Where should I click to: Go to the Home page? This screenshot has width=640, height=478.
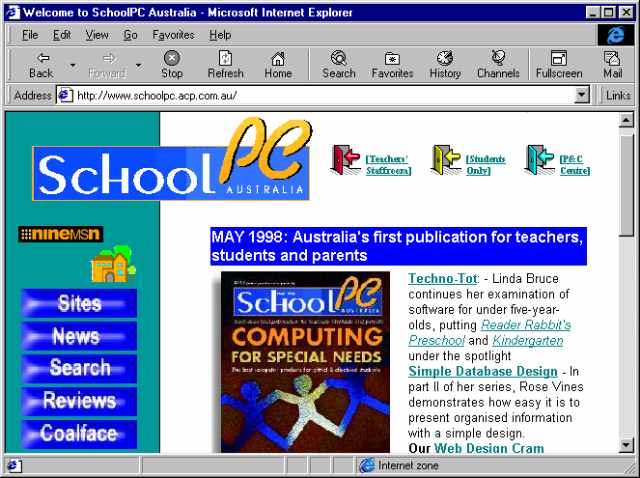pyautogui.click(x=278, y=65)
